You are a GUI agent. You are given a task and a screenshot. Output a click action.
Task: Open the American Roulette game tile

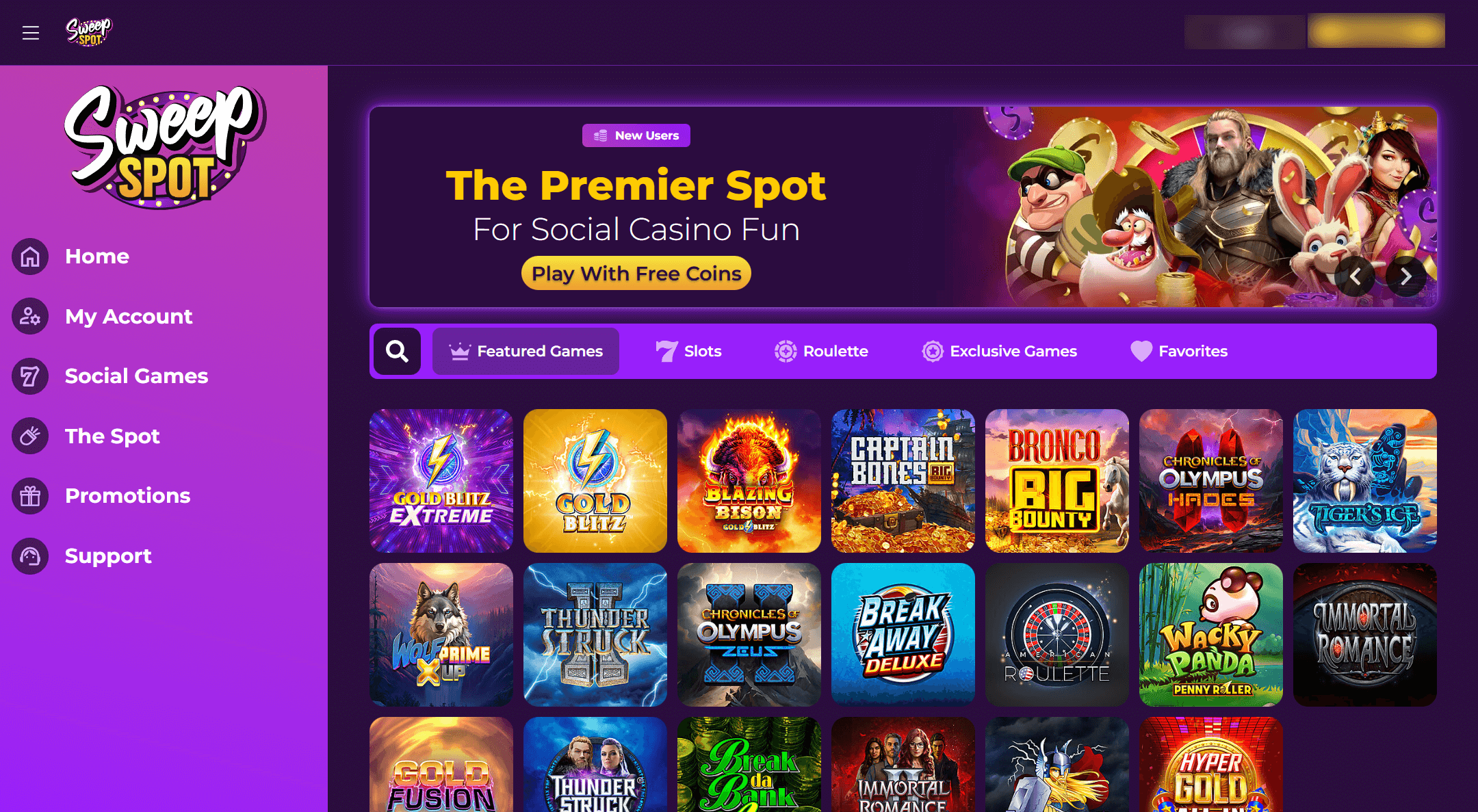coord(1057,635)
